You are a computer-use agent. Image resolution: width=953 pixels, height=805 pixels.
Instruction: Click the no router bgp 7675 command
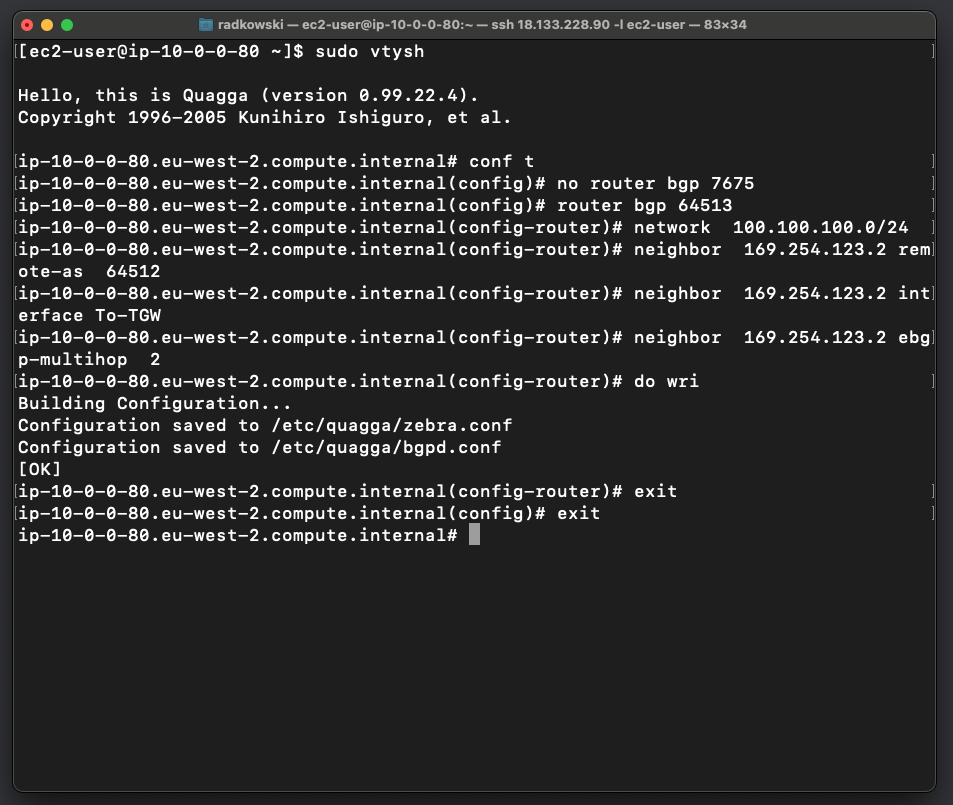655,183
